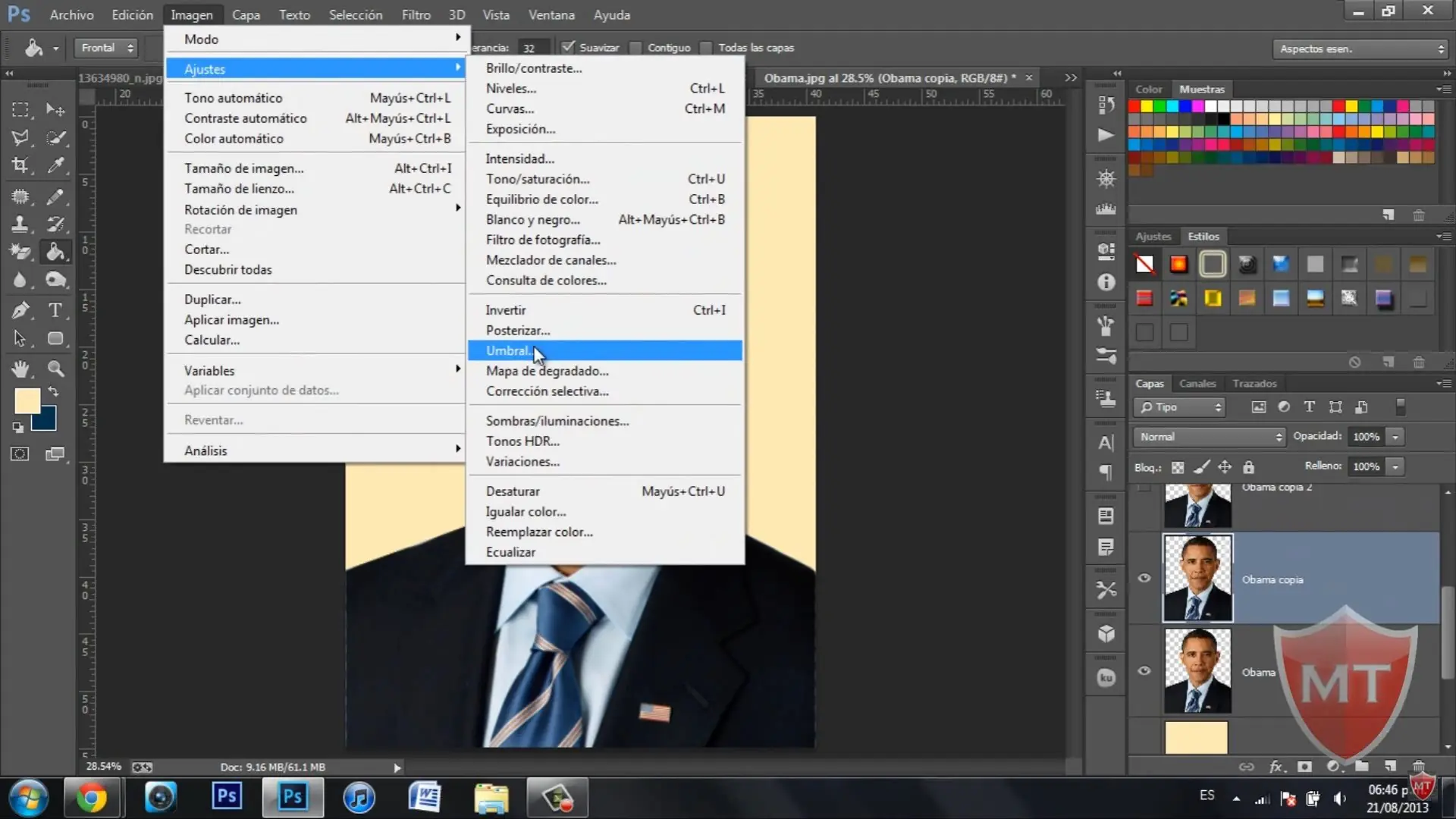Enable Todas las capas checkbox
The image size is (1456, 819).
coord(706,47)
